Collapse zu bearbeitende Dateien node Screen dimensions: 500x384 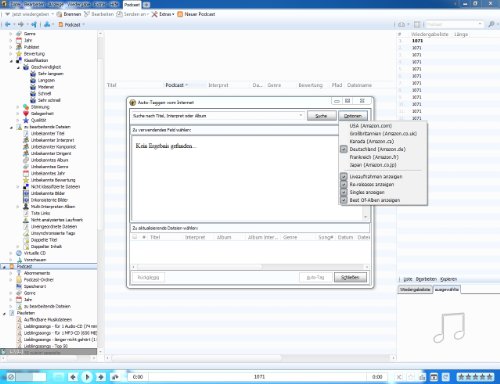[11, 127]
